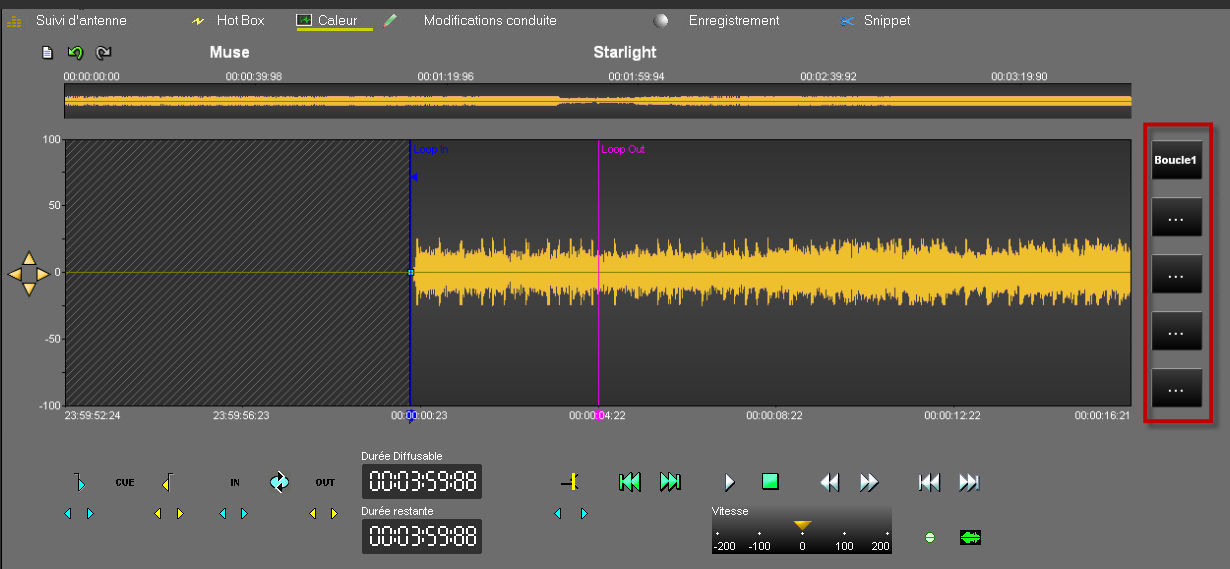Viewport: 1230px width, 569px height.
Task: Click the silver rewind double-arrow
Action: pos(829,482)
